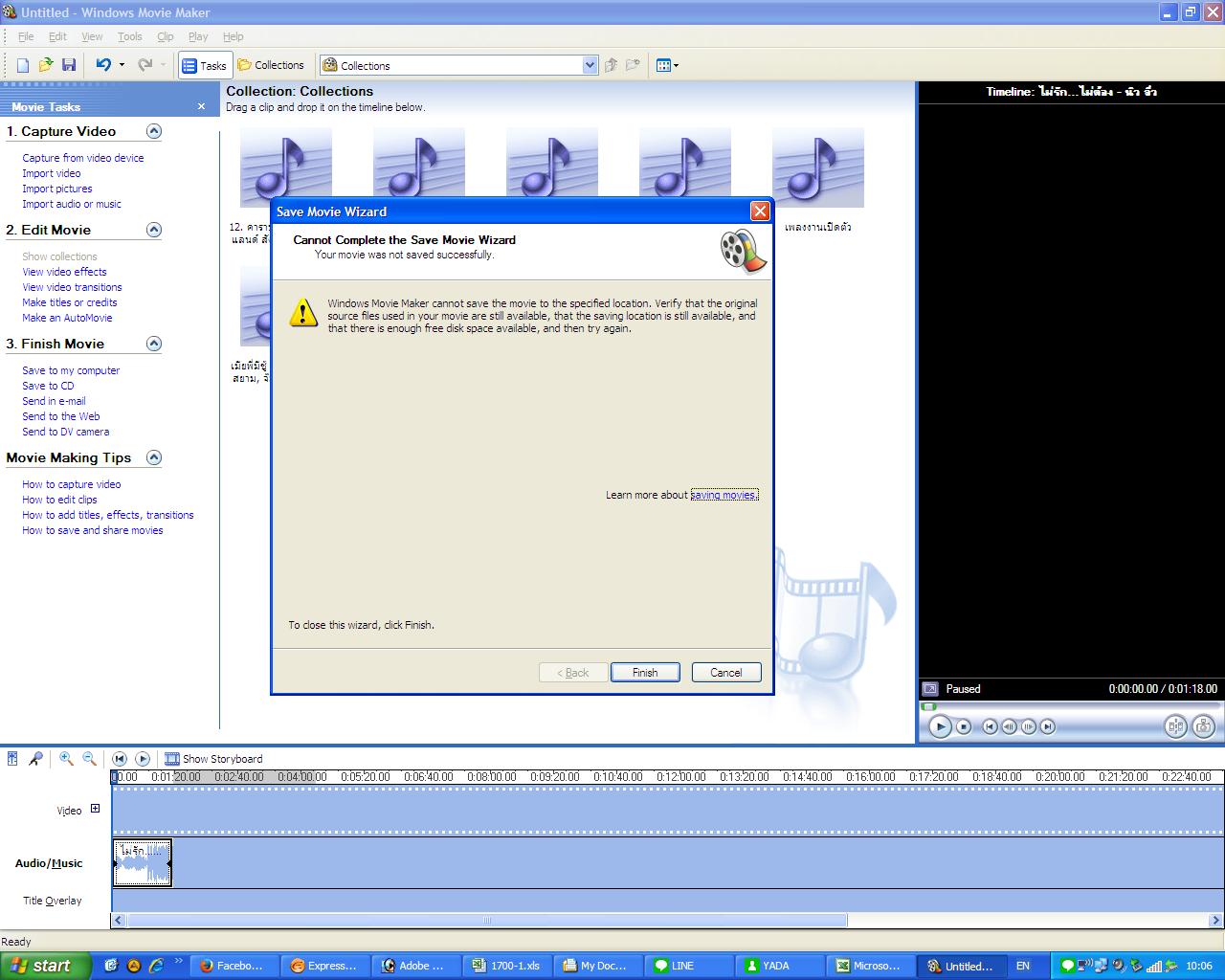Collapse the Movie Making Tips section
The width and height of the screenshot is (1225, 980).
[x=153, y=457]
